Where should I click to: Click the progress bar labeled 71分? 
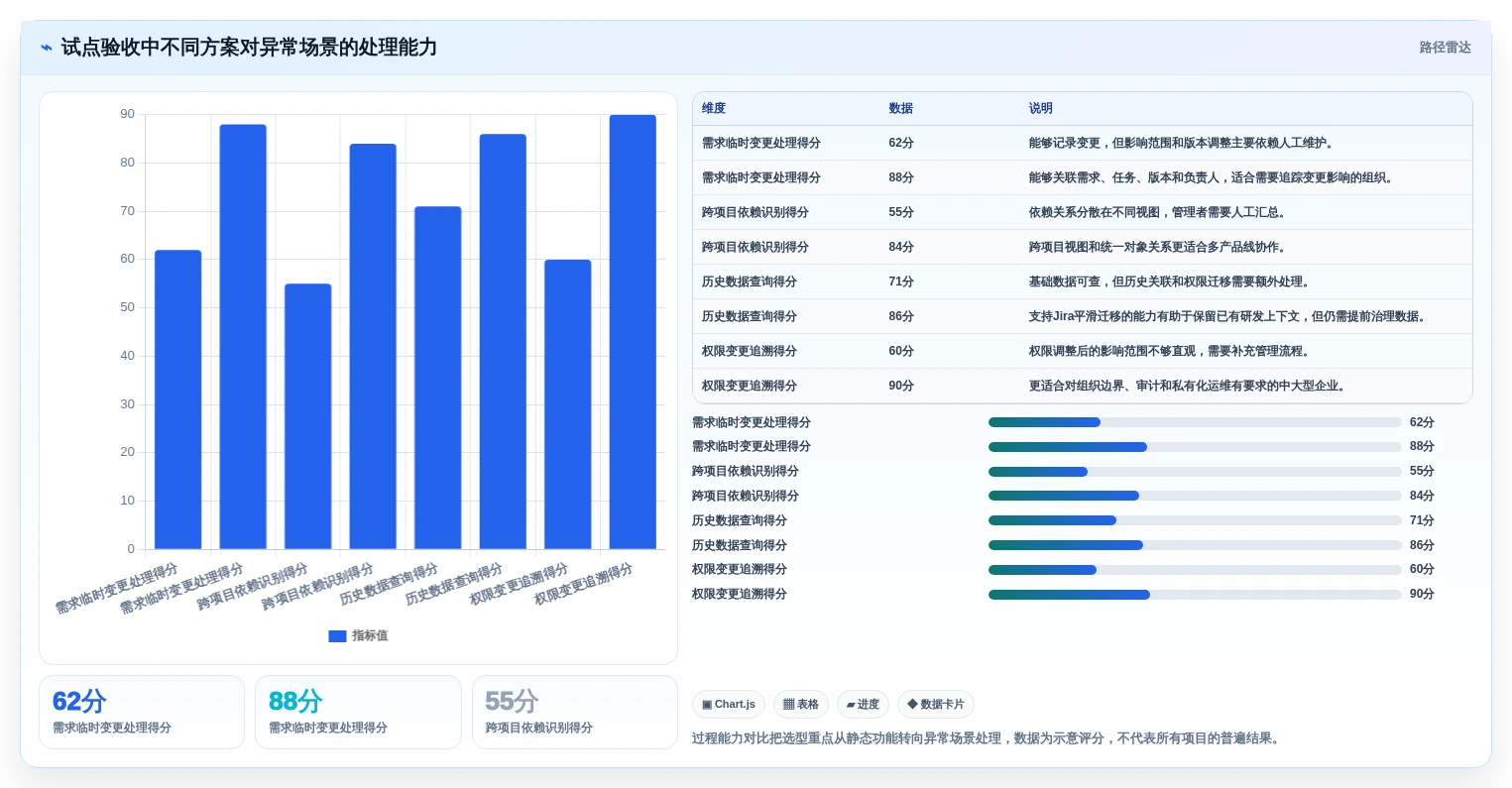click(1195, 520)
